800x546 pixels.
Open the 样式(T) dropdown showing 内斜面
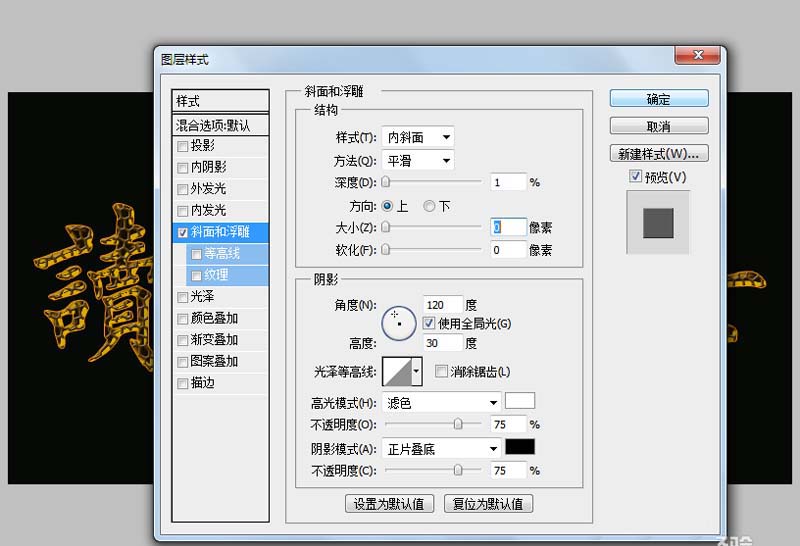[418, 137]
